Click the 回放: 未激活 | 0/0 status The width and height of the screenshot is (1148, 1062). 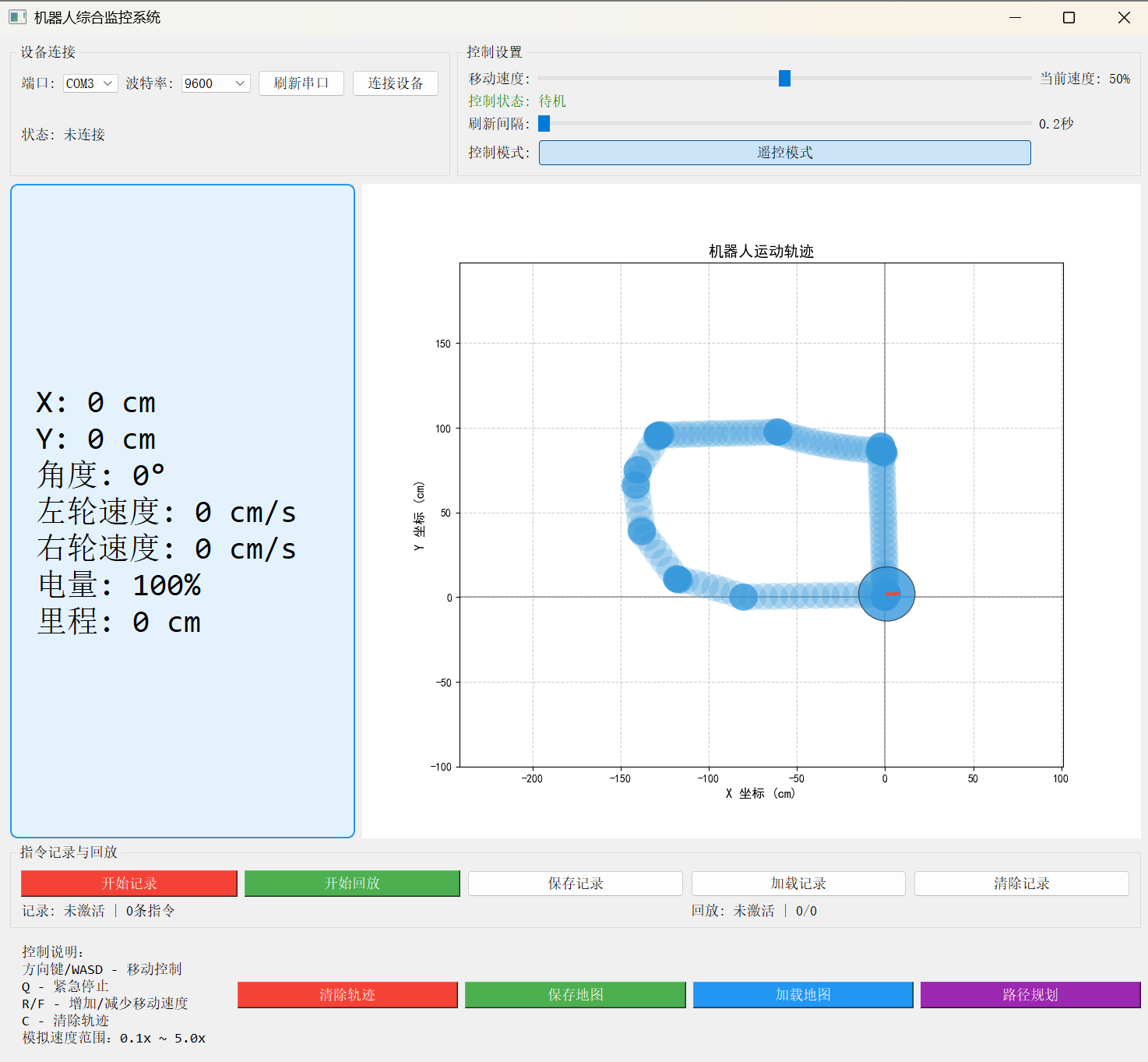(754, 911)
